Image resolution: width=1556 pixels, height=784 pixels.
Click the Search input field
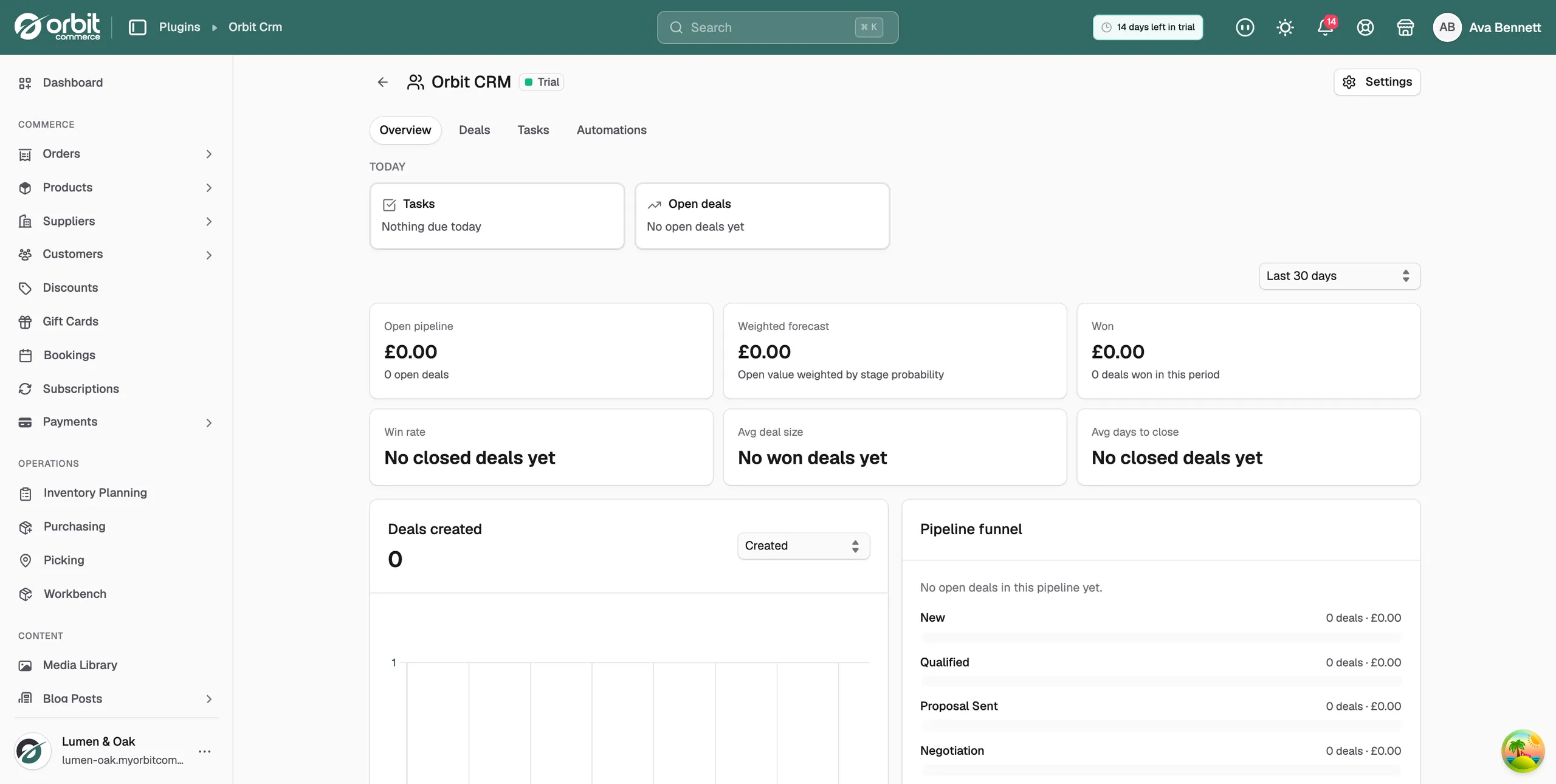[777, 27]
